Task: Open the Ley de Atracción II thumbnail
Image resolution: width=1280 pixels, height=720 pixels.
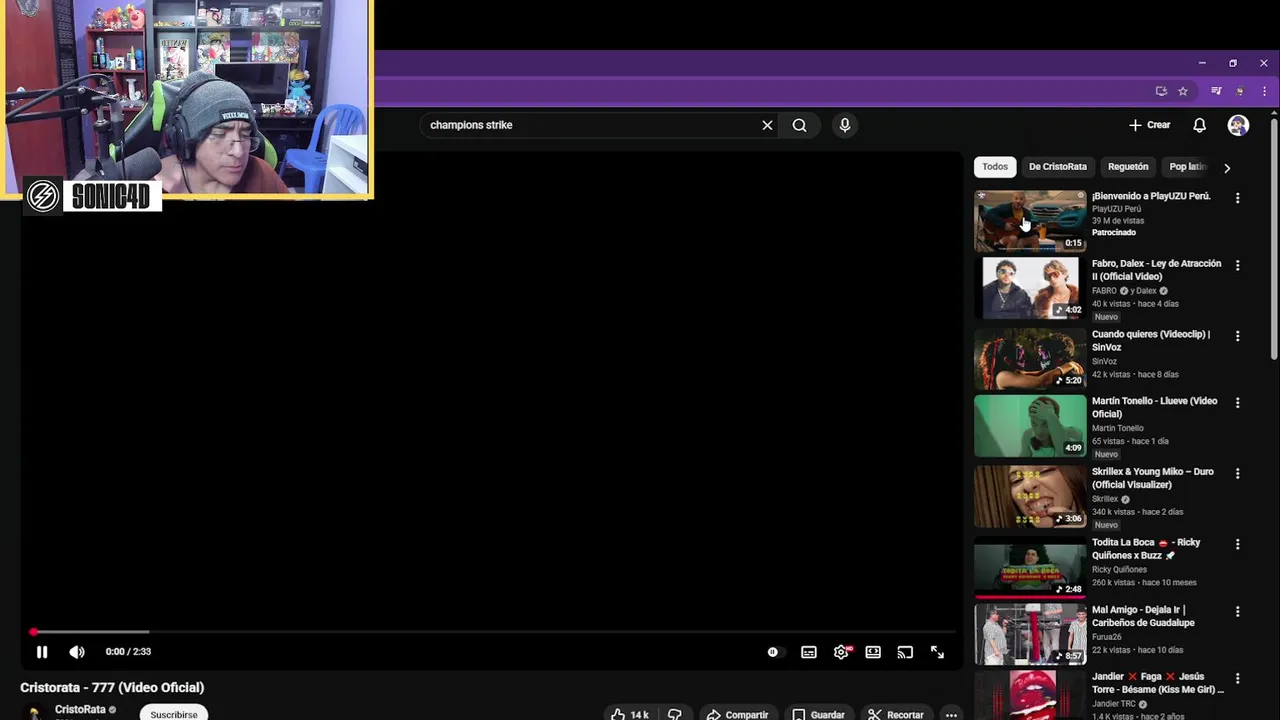Action: 1030,288
